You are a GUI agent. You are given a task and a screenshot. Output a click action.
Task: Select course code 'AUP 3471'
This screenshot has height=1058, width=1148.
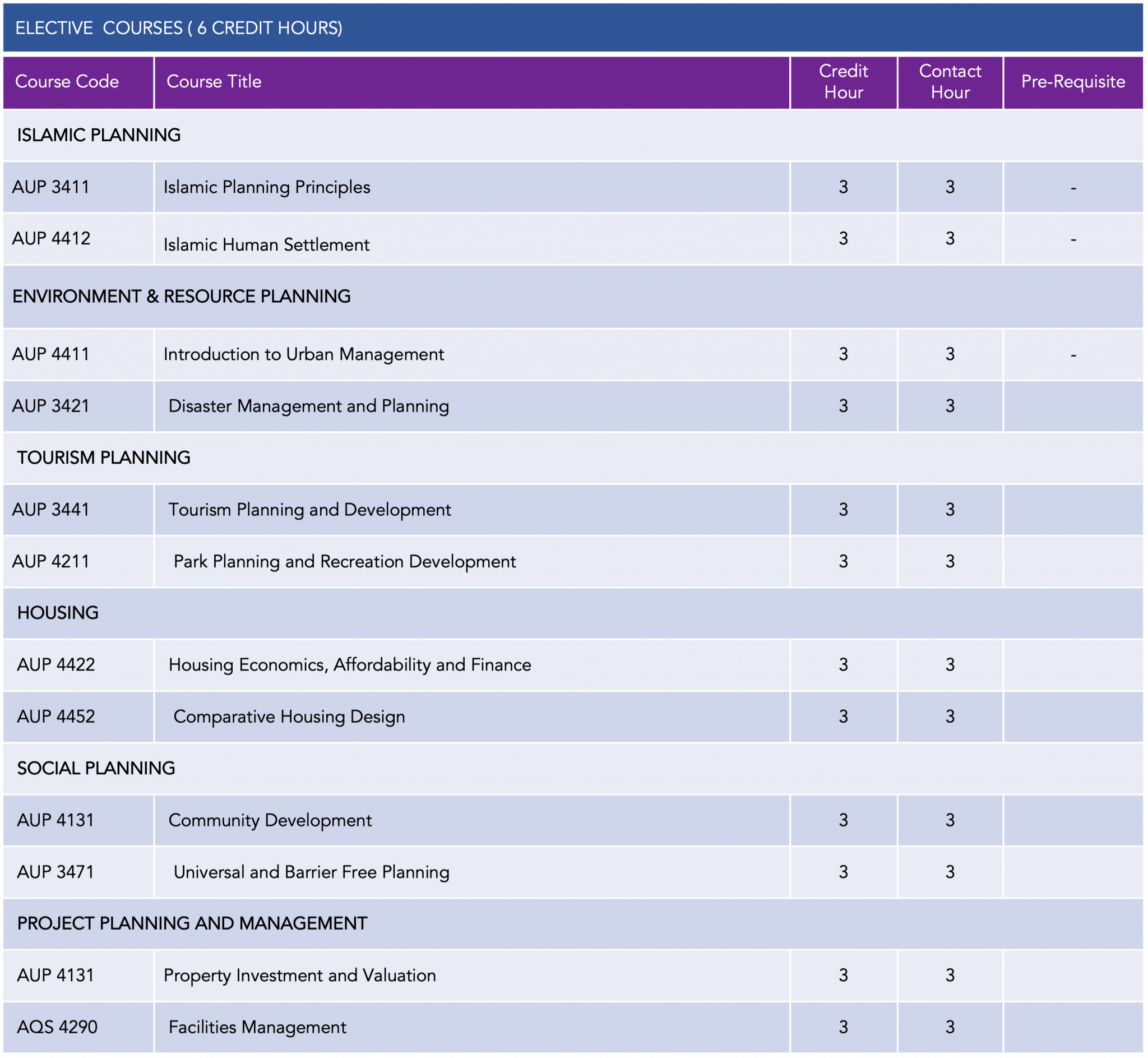click(x=55, y=872)
